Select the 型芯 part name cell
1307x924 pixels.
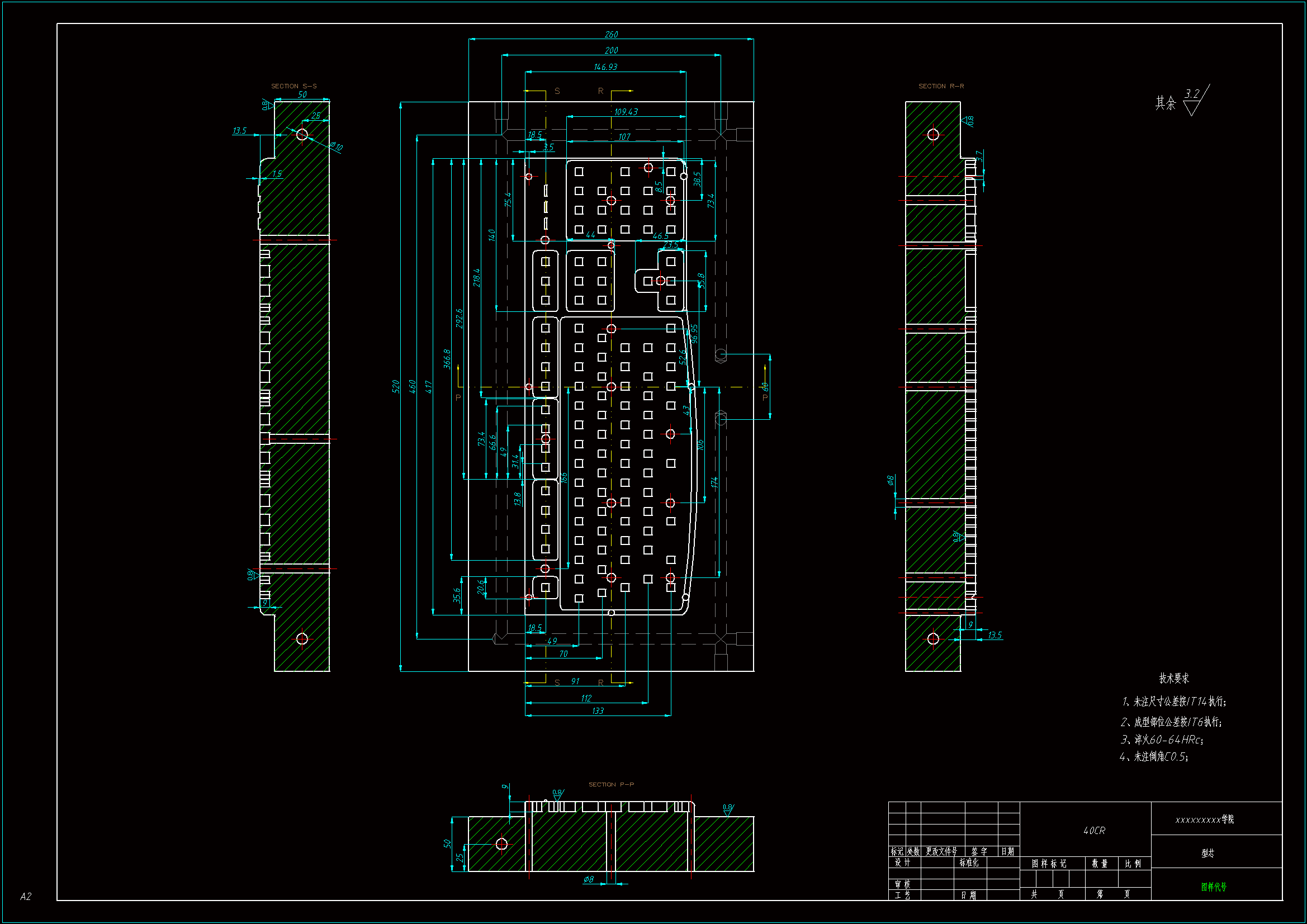1207,853
